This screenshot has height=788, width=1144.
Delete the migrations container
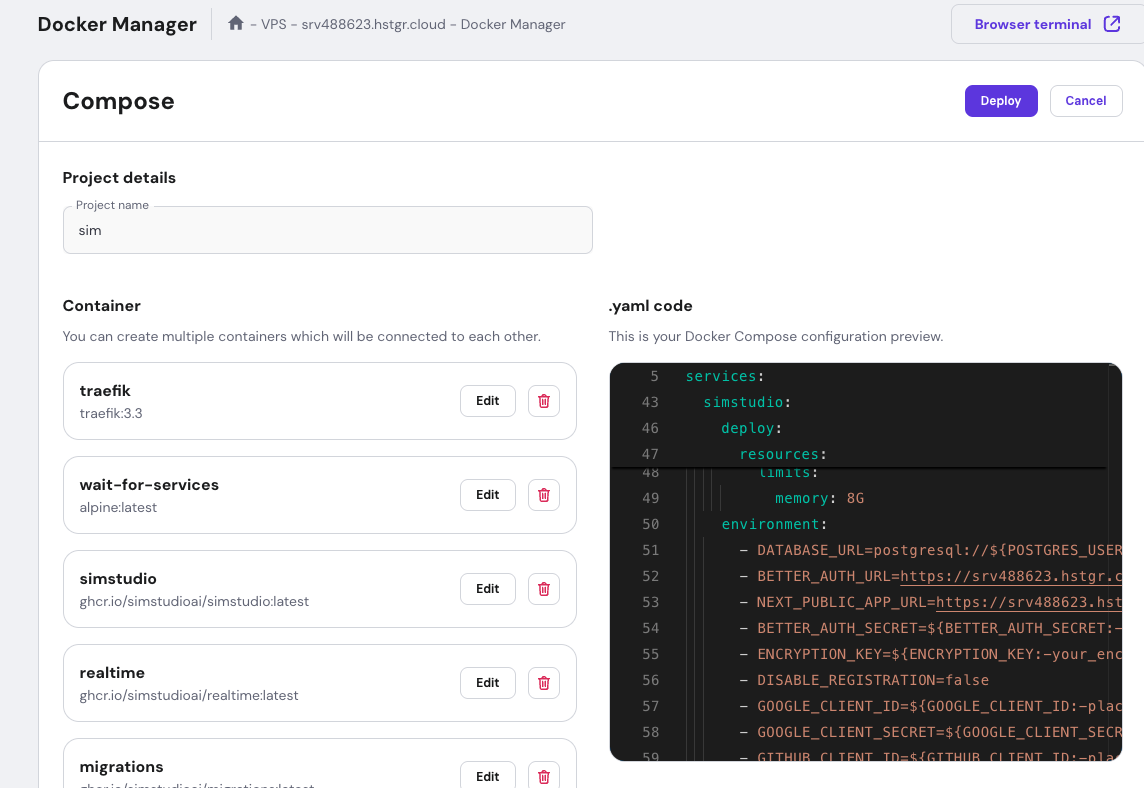544,776
